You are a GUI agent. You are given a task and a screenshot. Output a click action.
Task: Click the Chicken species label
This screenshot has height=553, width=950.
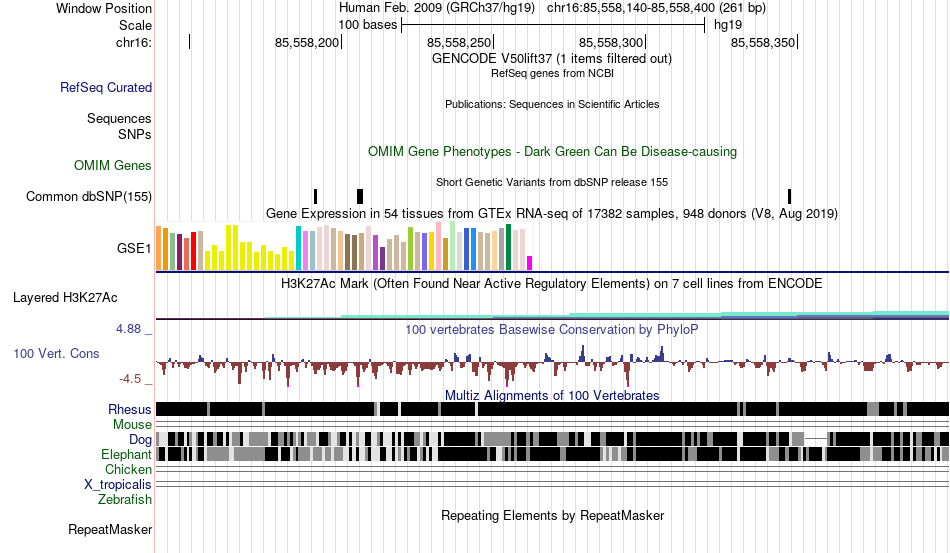pyautogui.click(x=128, y=469)
